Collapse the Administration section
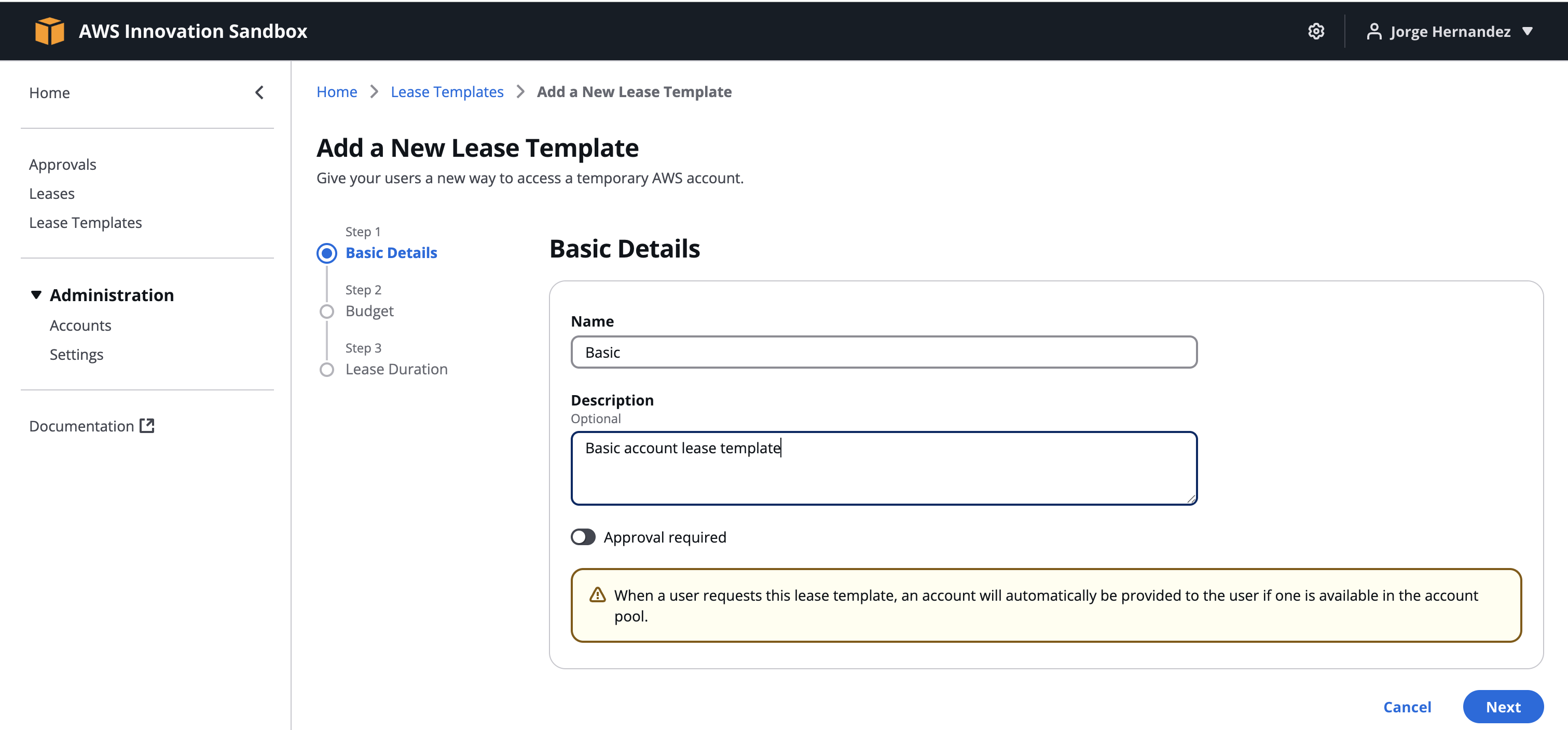 (36, 295)
